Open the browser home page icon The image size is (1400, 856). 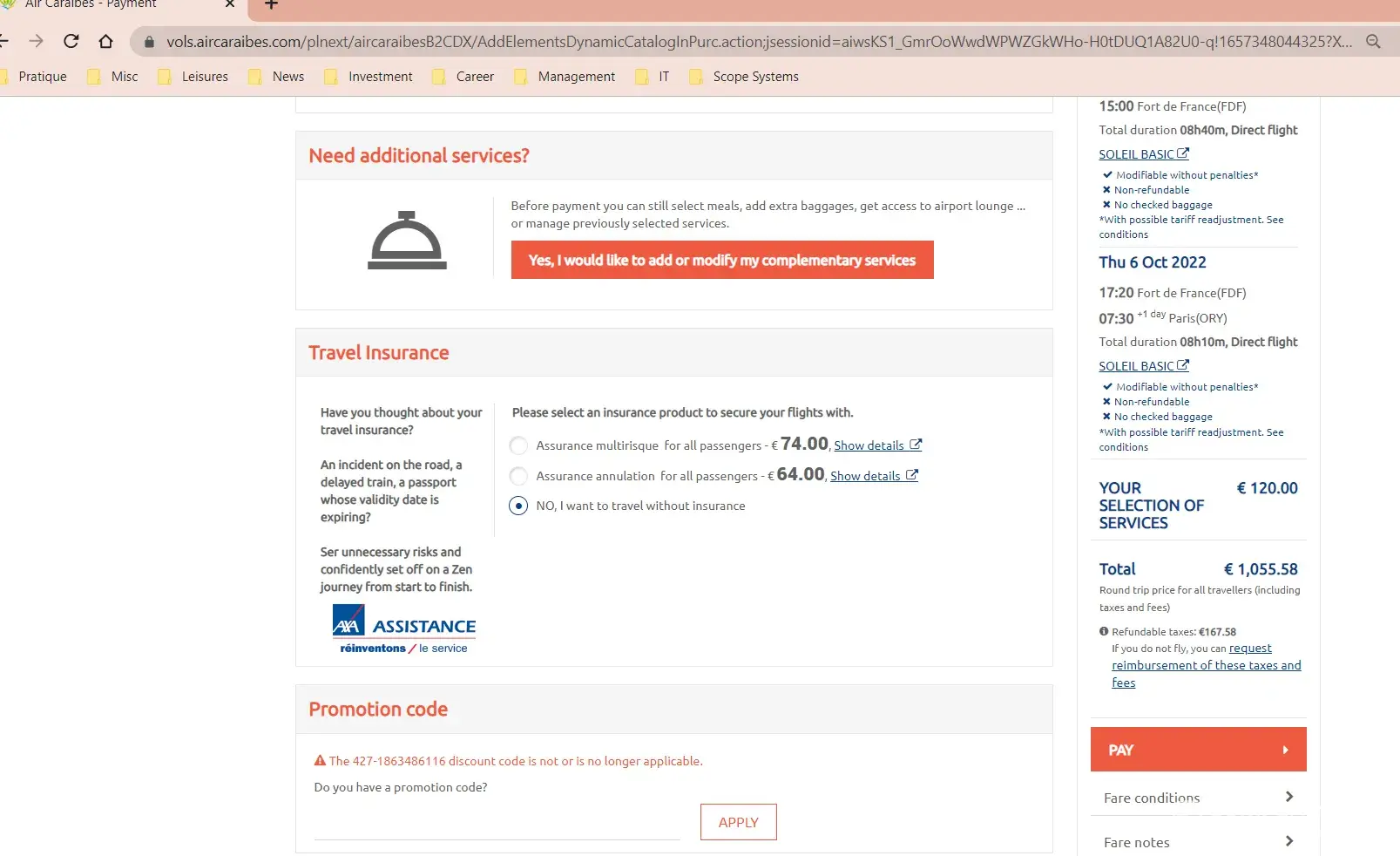(x=105, y=41)
